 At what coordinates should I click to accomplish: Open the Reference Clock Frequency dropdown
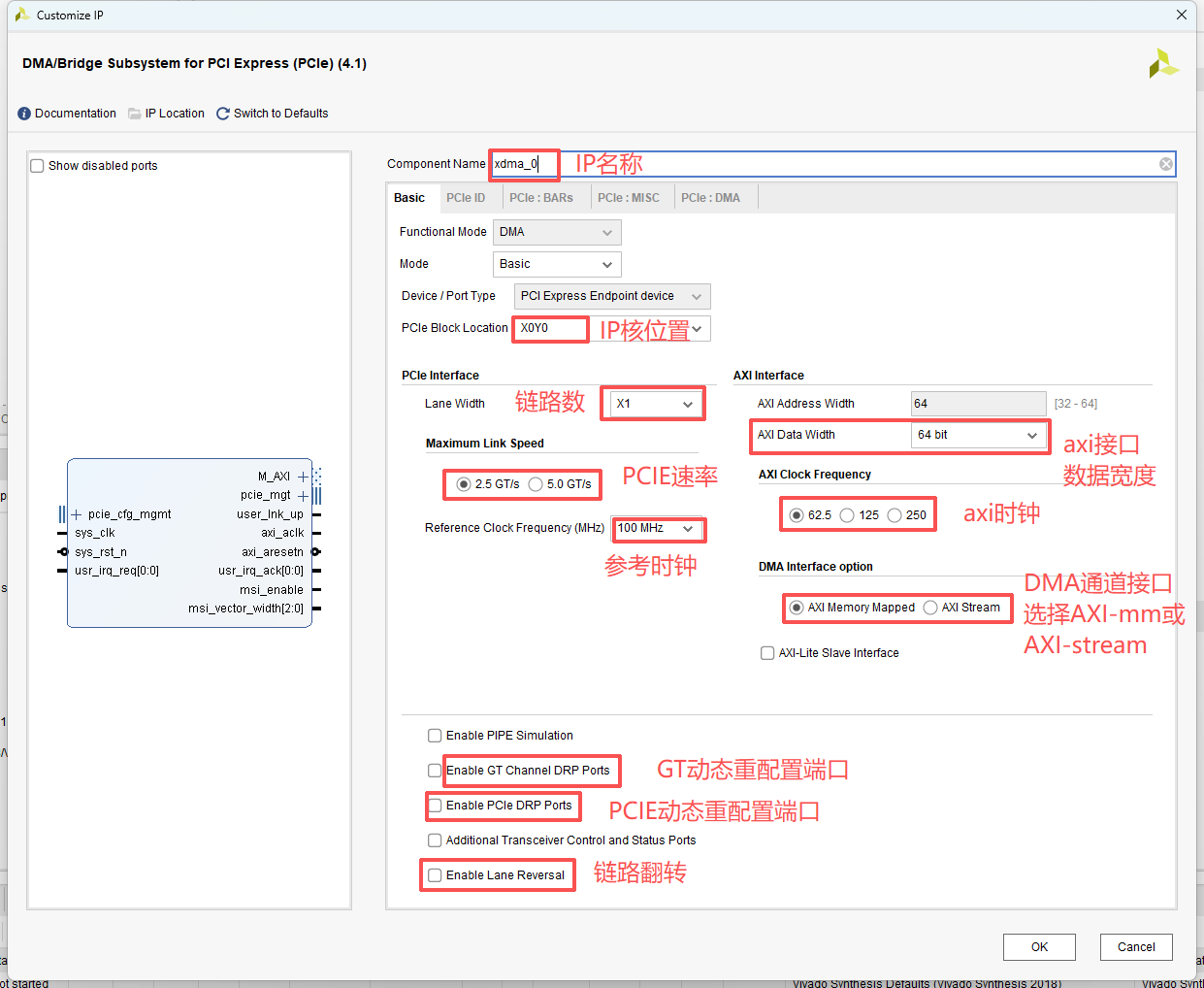click(x=658, y=529)
